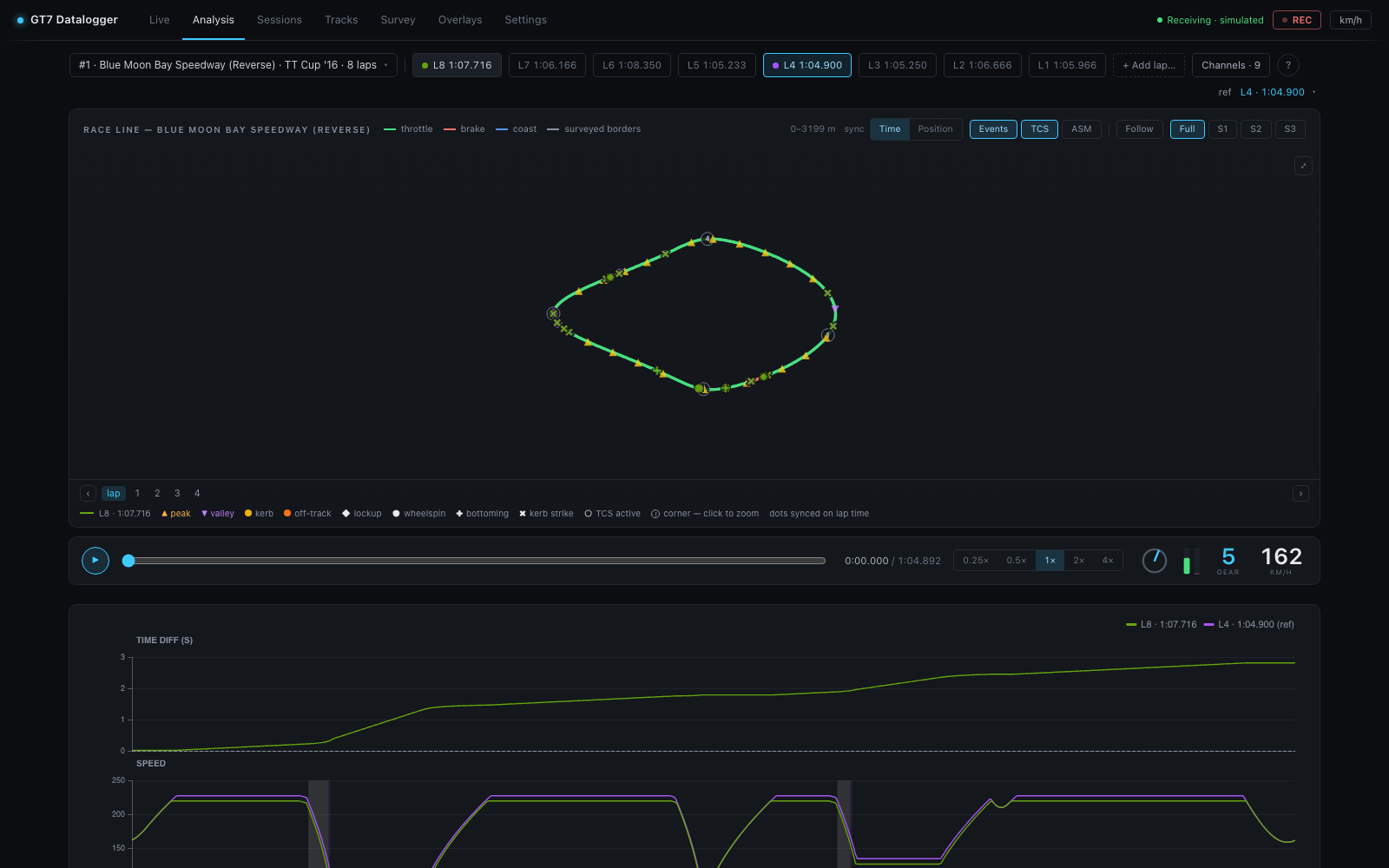The width and height of the screenshot is (1389, 868).
Task: Start recording with REC button
Action: tap(1296, 20)
